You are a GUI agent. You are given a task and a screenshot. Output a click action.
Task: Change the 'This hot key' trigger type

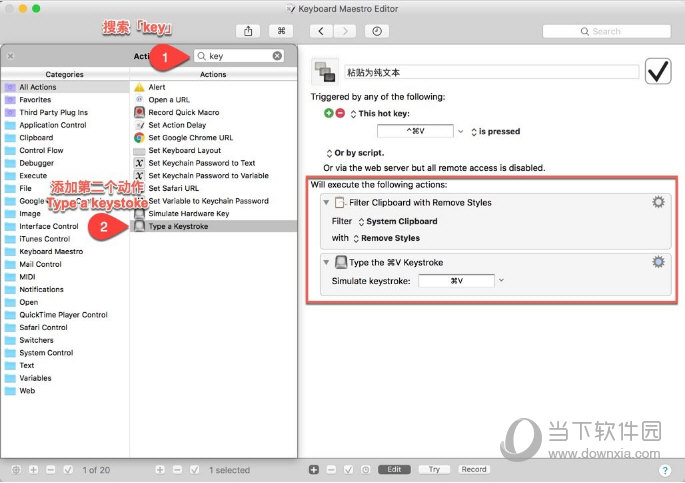pyautogui.click(x=381, y=114)
